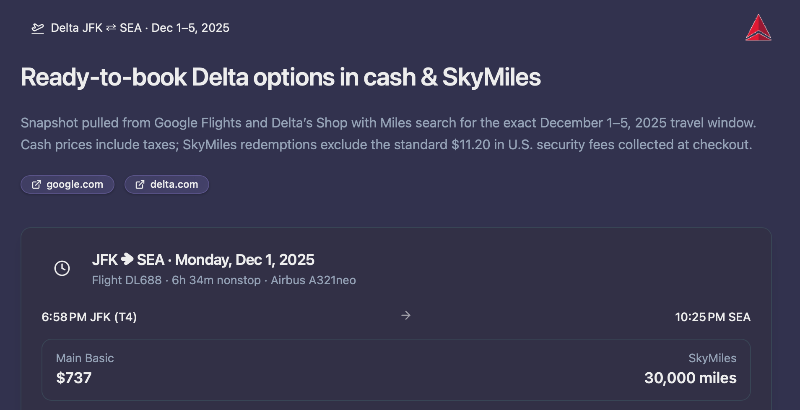Click the 6:58 PM JFK (T4) departure time

pyautogui.click(x=89, y=317)
